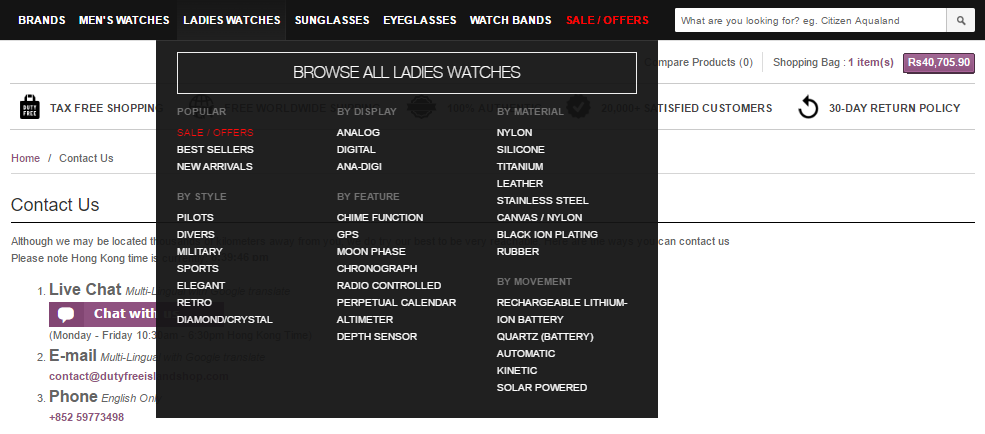
Task: Open the Men's Watches menu
Action: click(124, 20)
